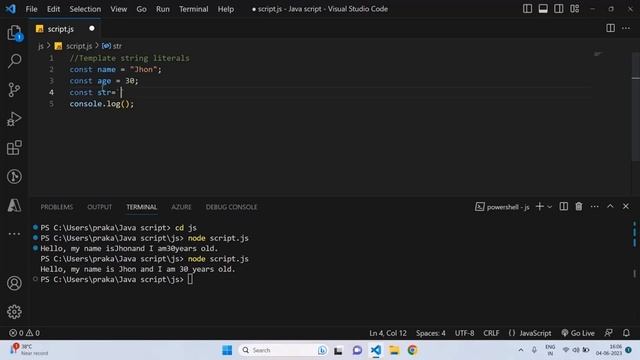Image resolution: width=640 pixels, height=360 pixels.
Task: Open the Help menu
Action: [x=226, y=9]
